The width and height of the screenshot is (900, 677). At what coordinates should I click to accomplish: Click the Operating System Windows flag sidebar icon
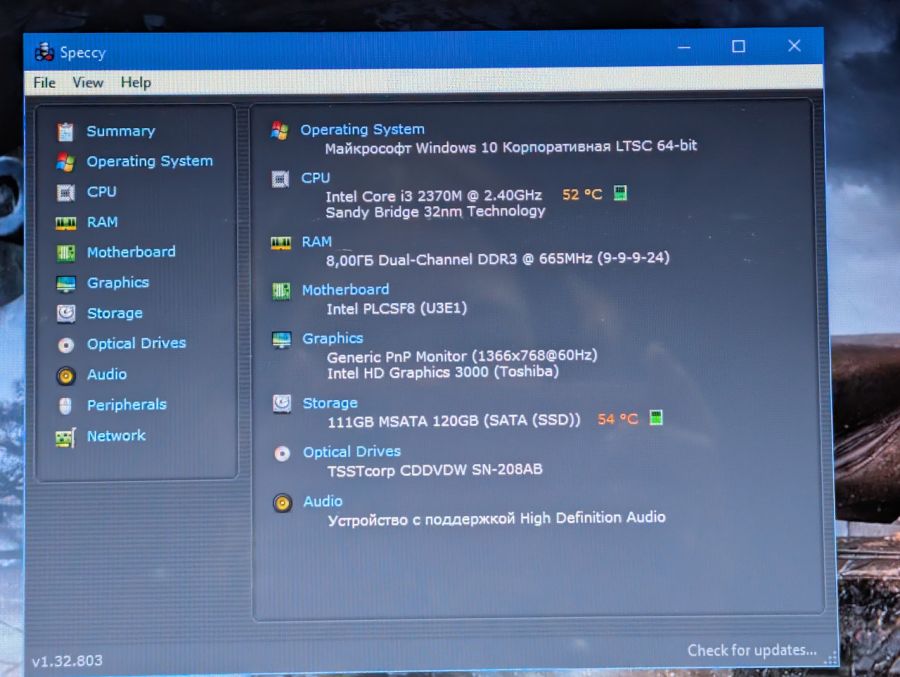pos(65,162)
